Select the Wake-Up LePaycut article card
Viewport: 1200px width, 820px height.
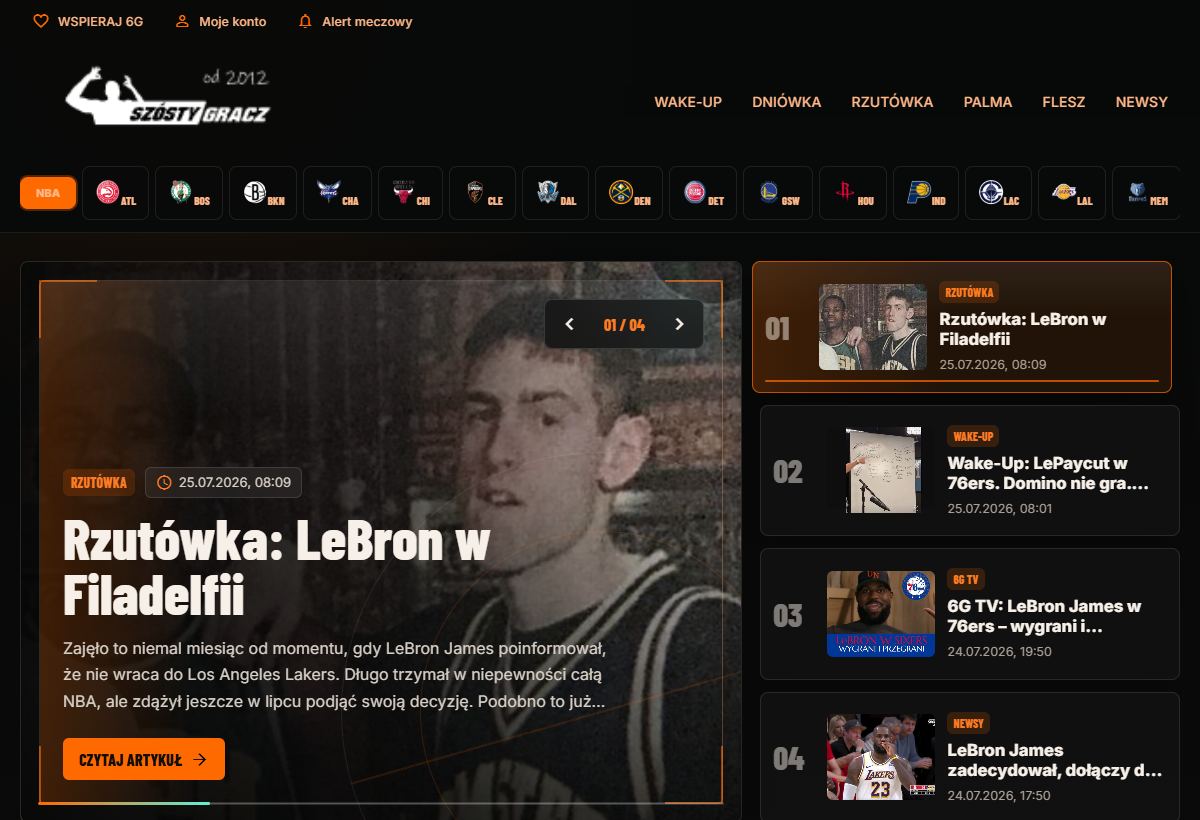coord(970,470)
